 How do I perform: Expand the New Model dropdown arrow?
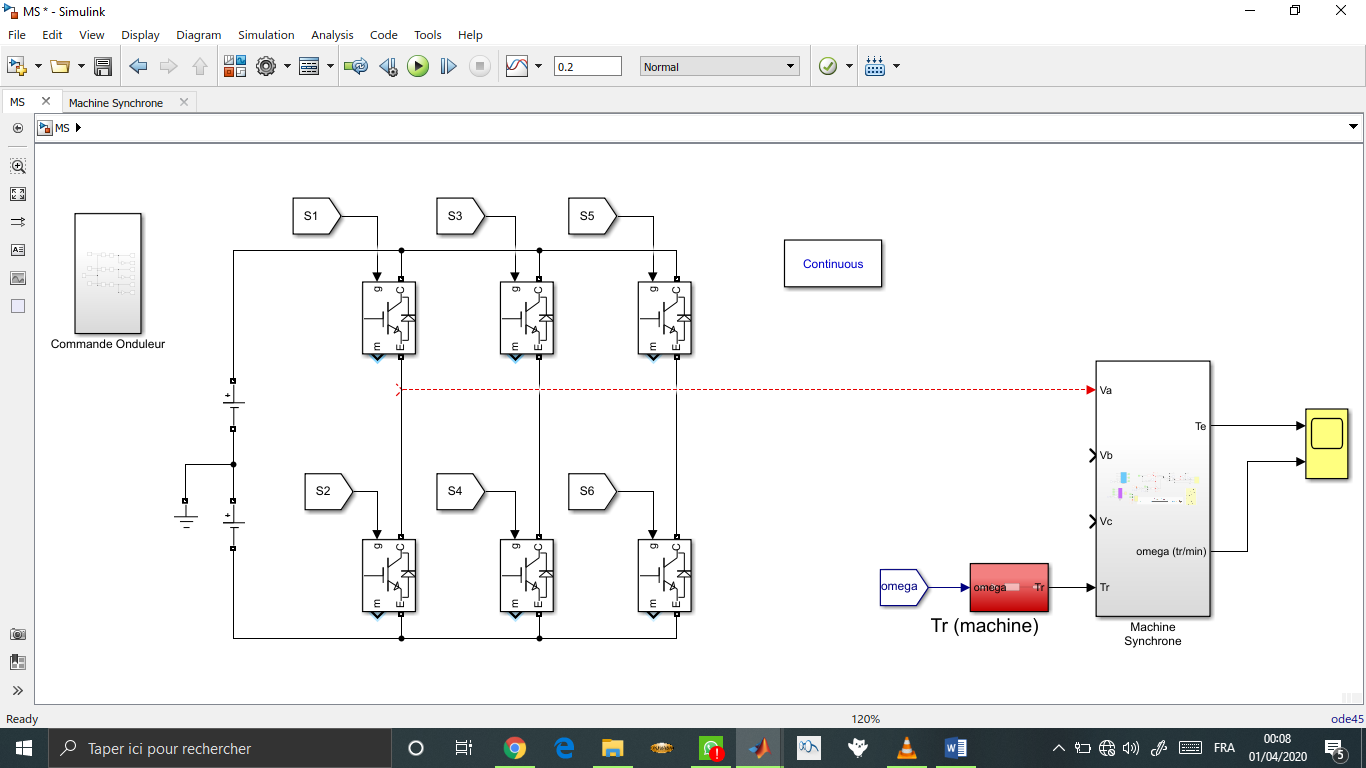tap(38, 67)
